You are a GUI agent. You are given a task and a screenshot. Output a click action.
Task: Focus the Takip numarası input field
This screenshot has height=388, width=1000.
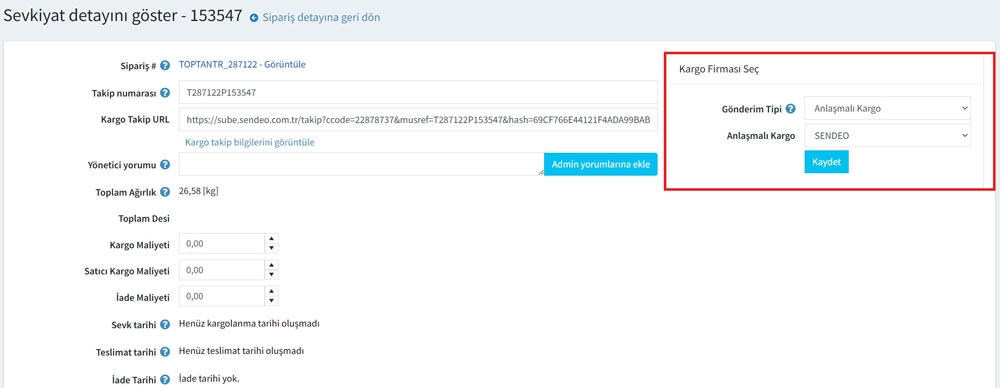pos(418,93)
